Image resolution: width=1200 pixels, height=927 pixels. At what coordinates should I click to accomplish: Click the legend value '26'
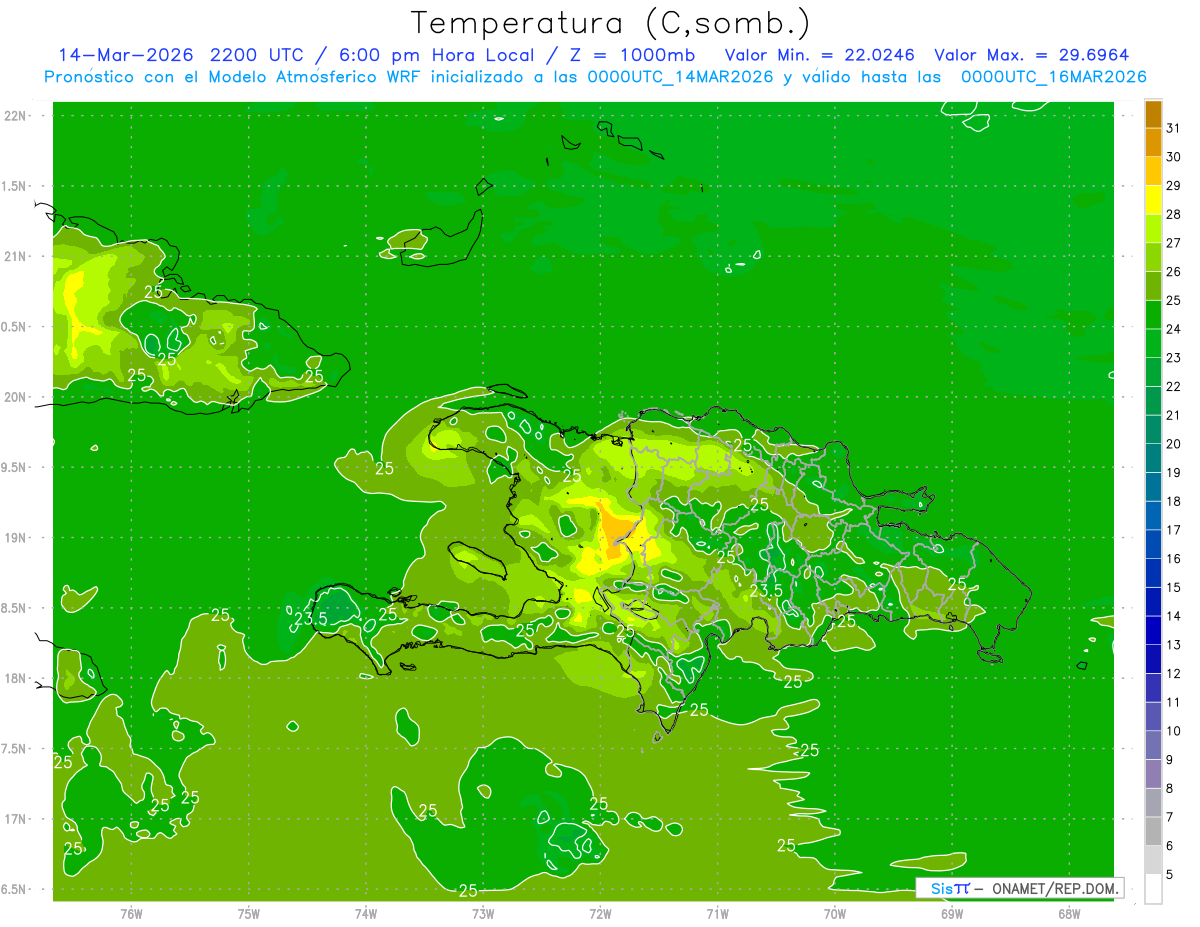[x=1173, y=272]
